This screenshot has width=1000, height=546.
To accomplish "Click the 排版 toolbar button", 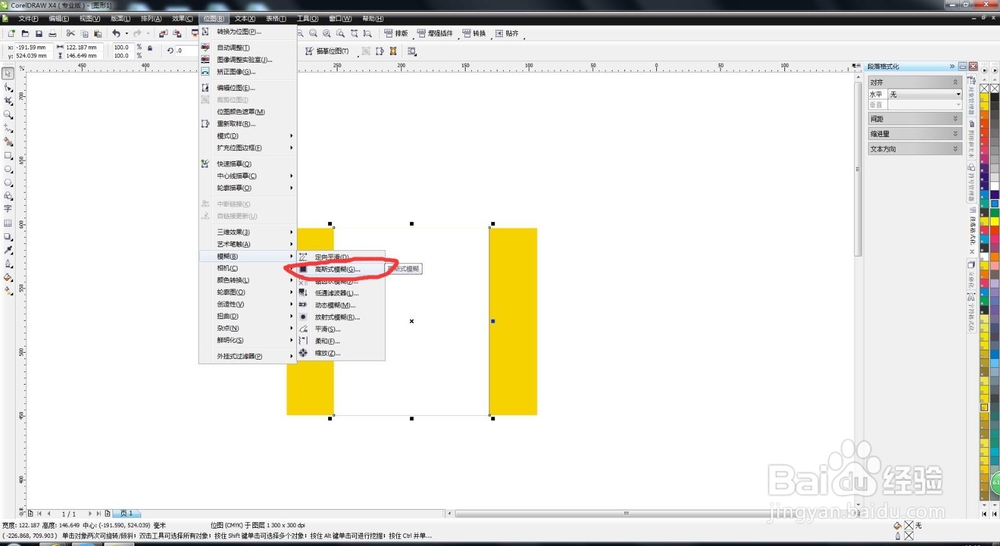I will pos(396,33).
